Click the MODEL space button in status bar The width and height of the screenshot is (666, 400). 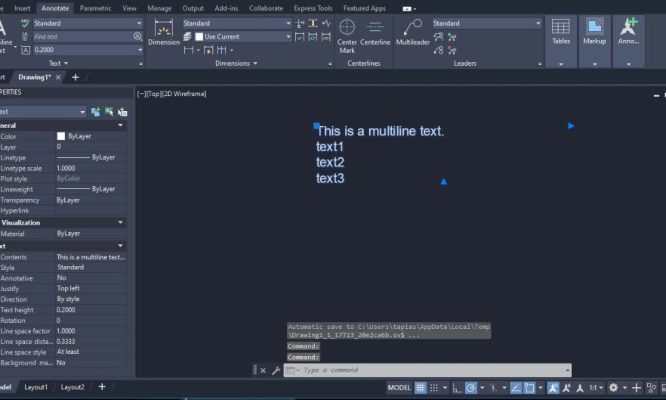point(399,388)
